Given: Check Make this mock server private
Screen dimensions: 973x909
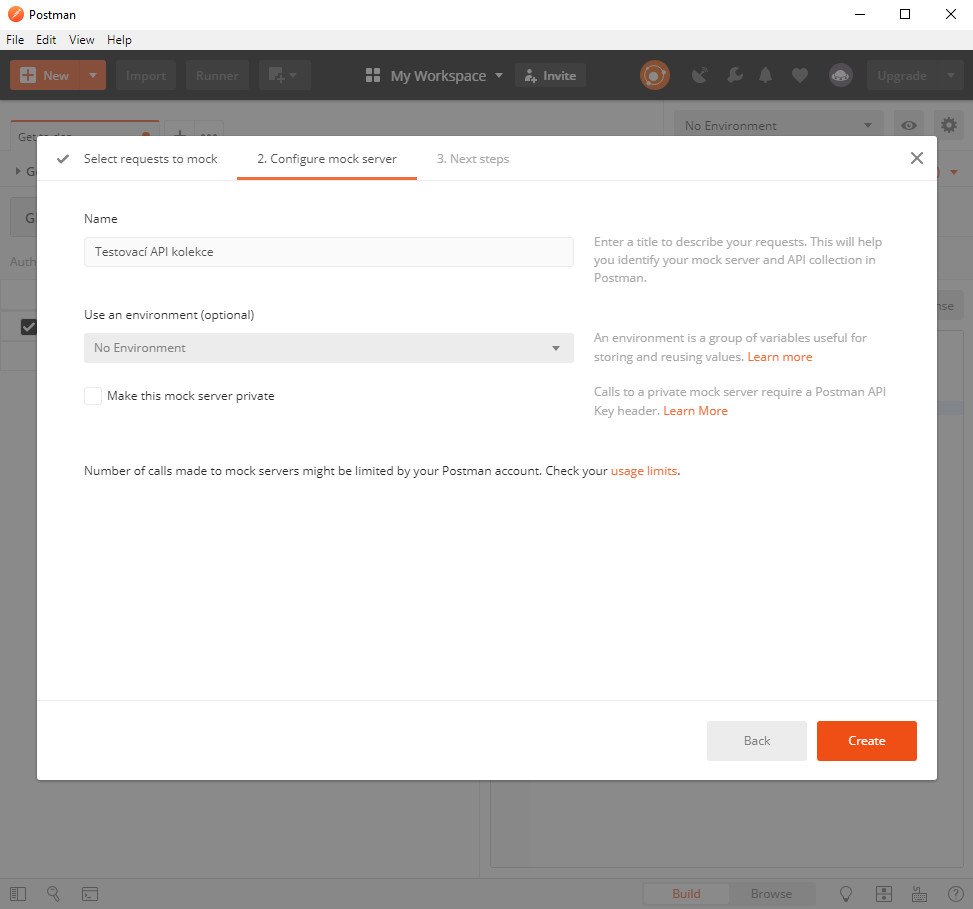Looking at the screenshot, I should click(93, 396).
